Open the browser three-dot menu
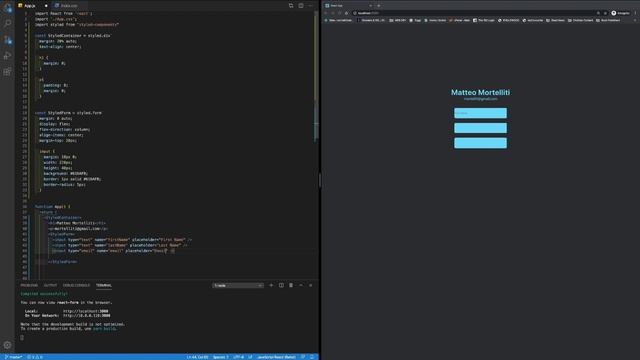Viewport: 640px width, 360px height. 636,13
